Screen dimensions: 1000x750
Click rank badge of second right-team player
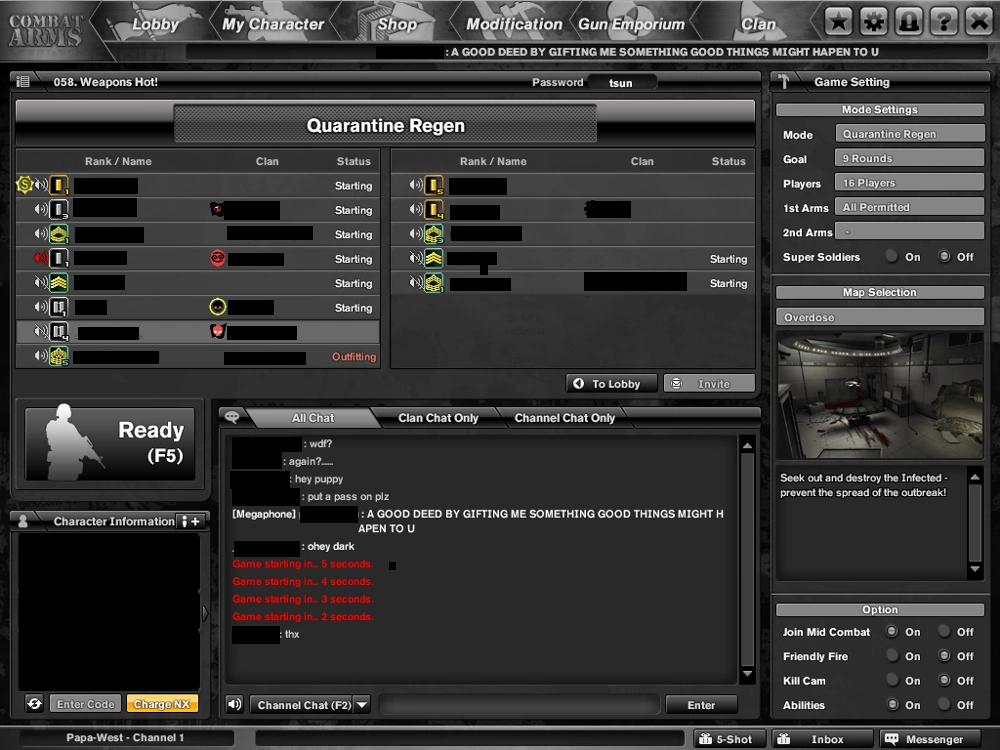434,209
